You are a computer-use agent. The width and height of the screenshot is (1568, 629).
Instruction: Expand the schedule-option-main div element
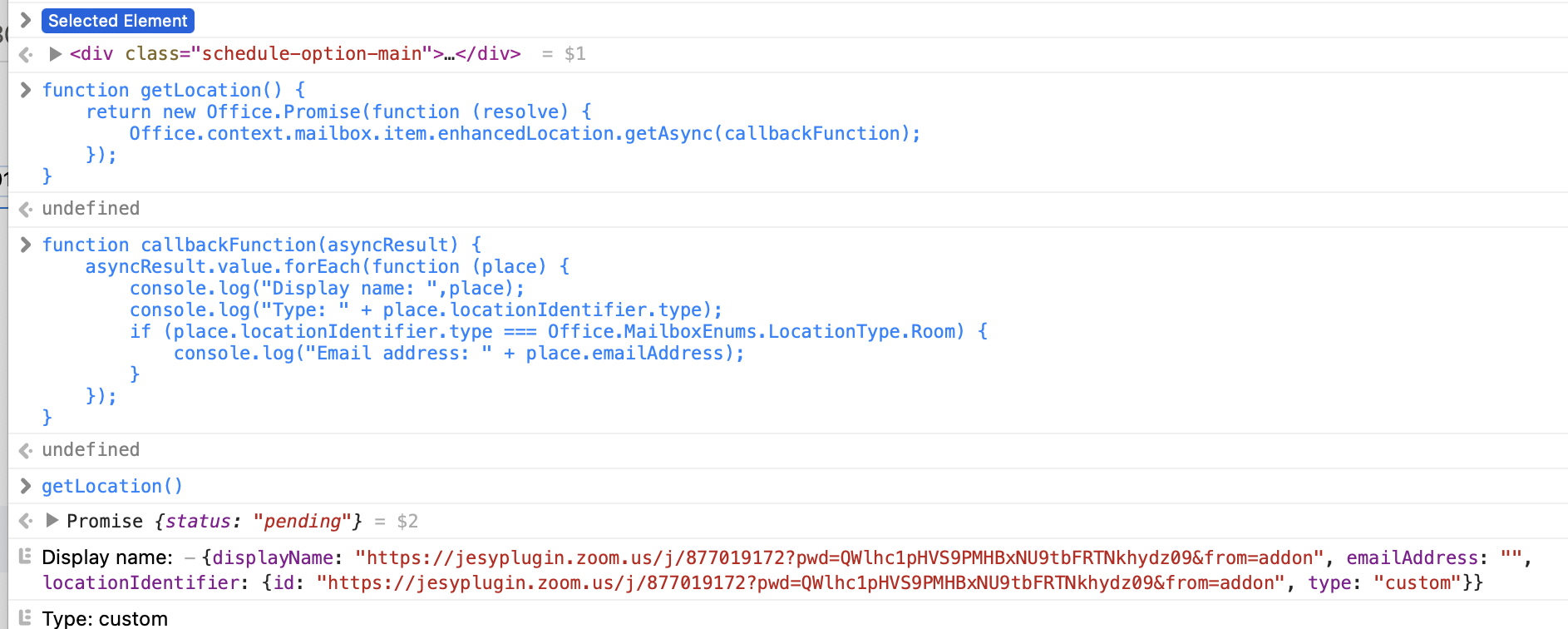pyautogui.click(x=54, y=53)
